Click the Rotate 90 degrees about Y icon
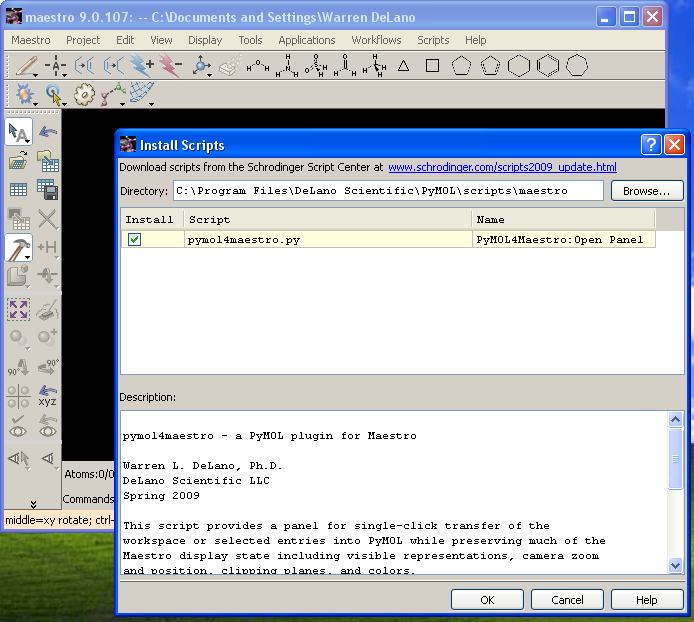Screen dimensions: 694x622 [47, 367]
